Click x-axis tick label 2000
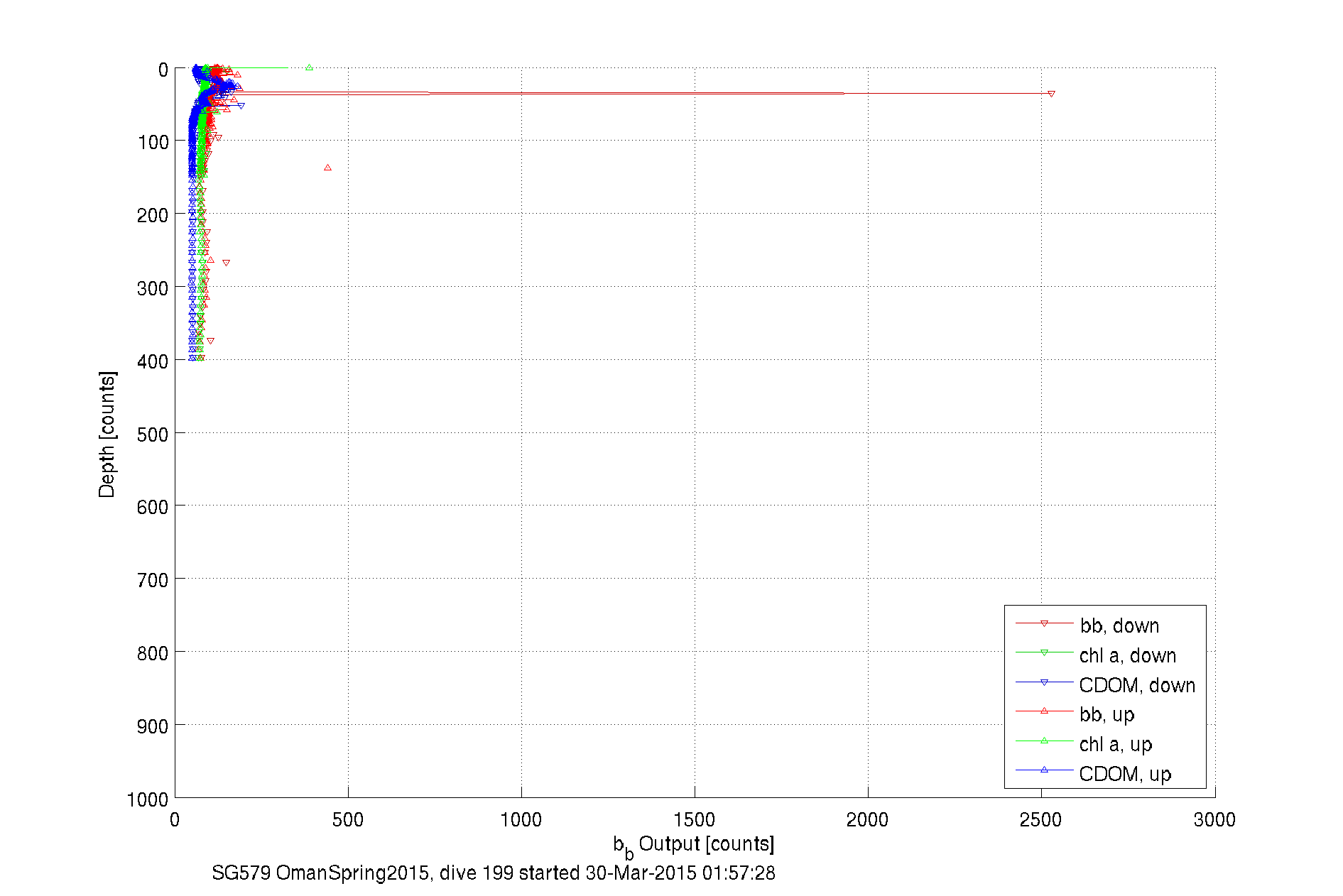 867,820
